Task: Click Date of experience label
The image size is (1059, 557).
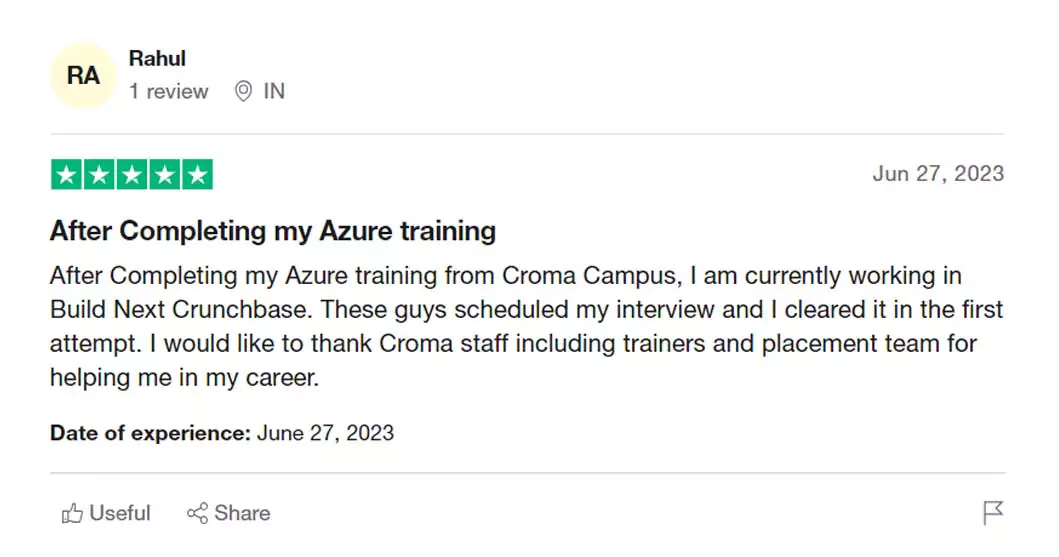Action: click(151, 433)
